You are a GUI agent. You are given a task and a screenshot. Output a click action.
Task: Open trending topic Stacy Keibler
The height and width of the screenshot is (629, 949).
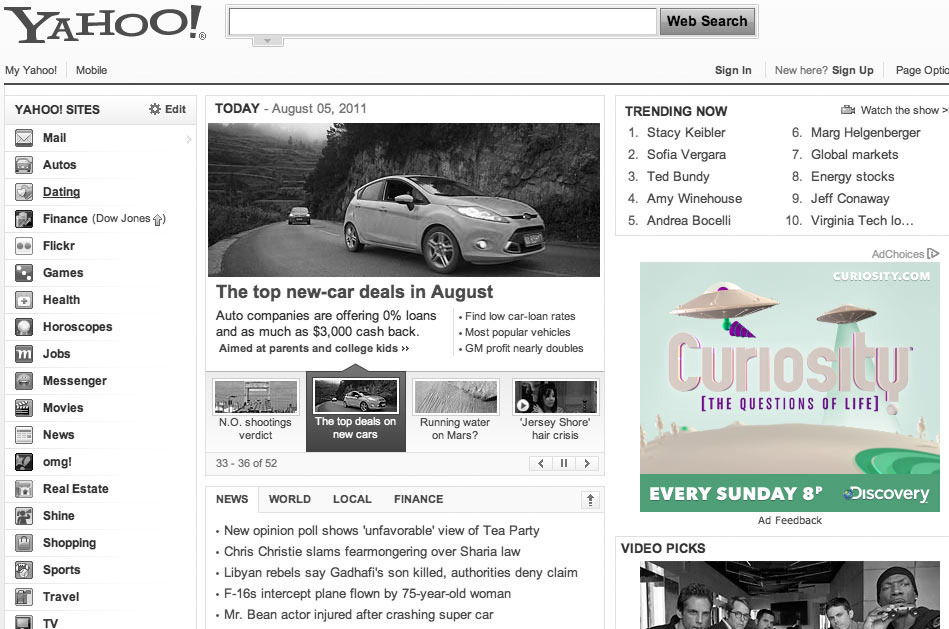pyautogui.click(x=686, y=133)
